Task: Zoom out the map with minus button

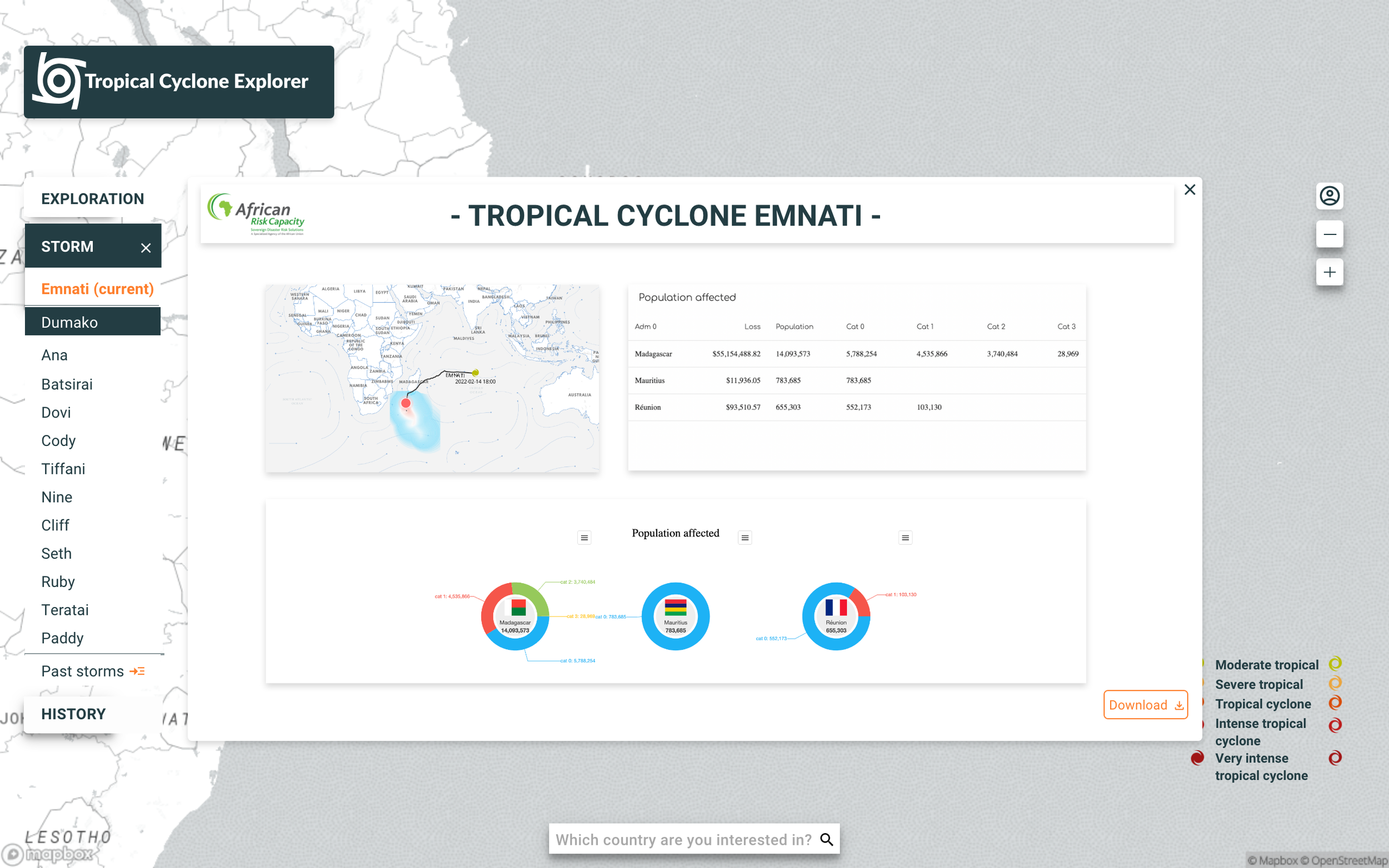Action: click(1330, 234)
